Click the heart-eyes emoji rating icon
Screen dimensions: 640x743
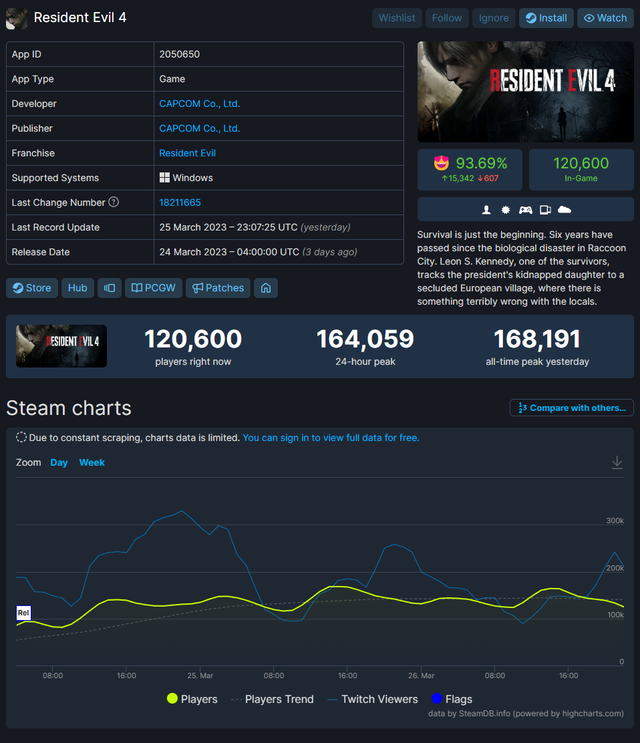[441, 163]
